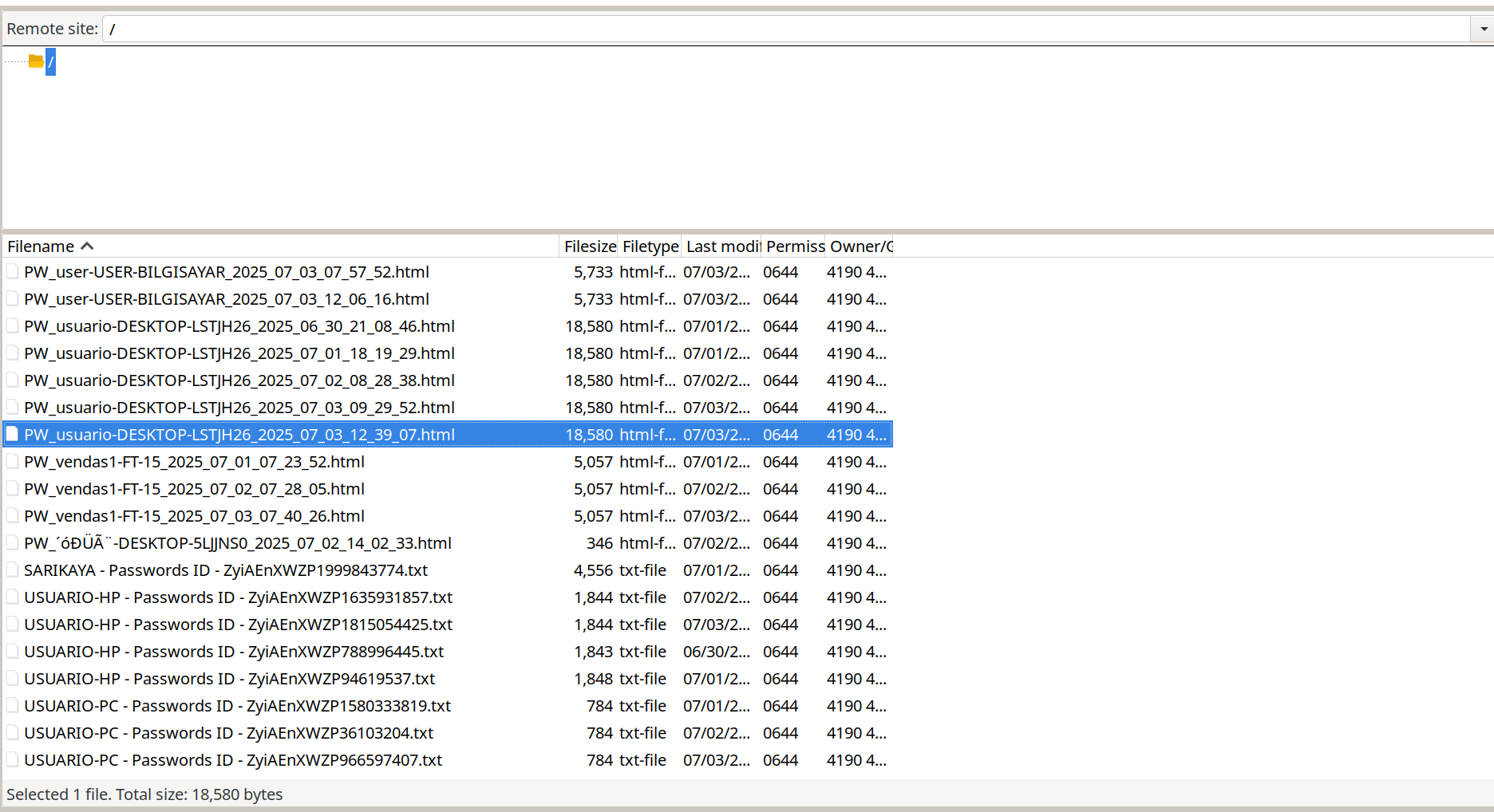Screen dimensions: 1494x812
Task: Click file icon of SARIKAYA Passwords ID txt
Action: click(13, 570)
